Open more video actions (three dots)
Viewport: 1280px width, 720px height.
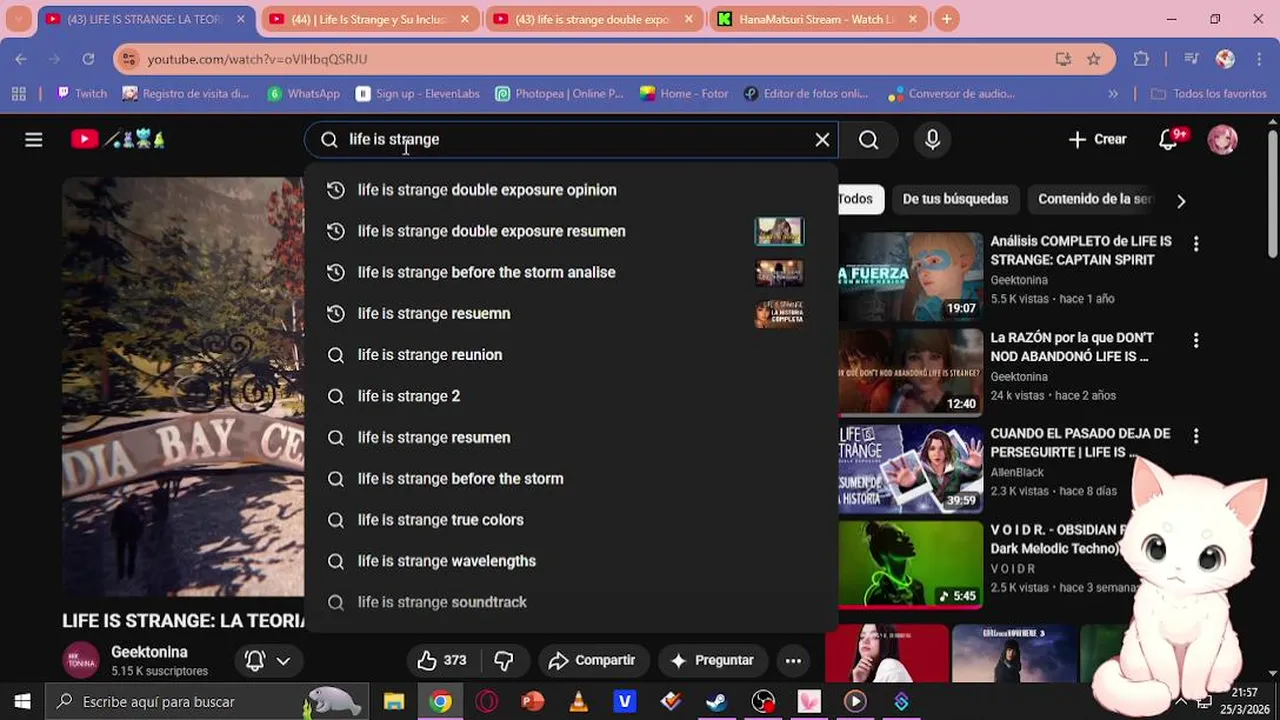[793, 660]
